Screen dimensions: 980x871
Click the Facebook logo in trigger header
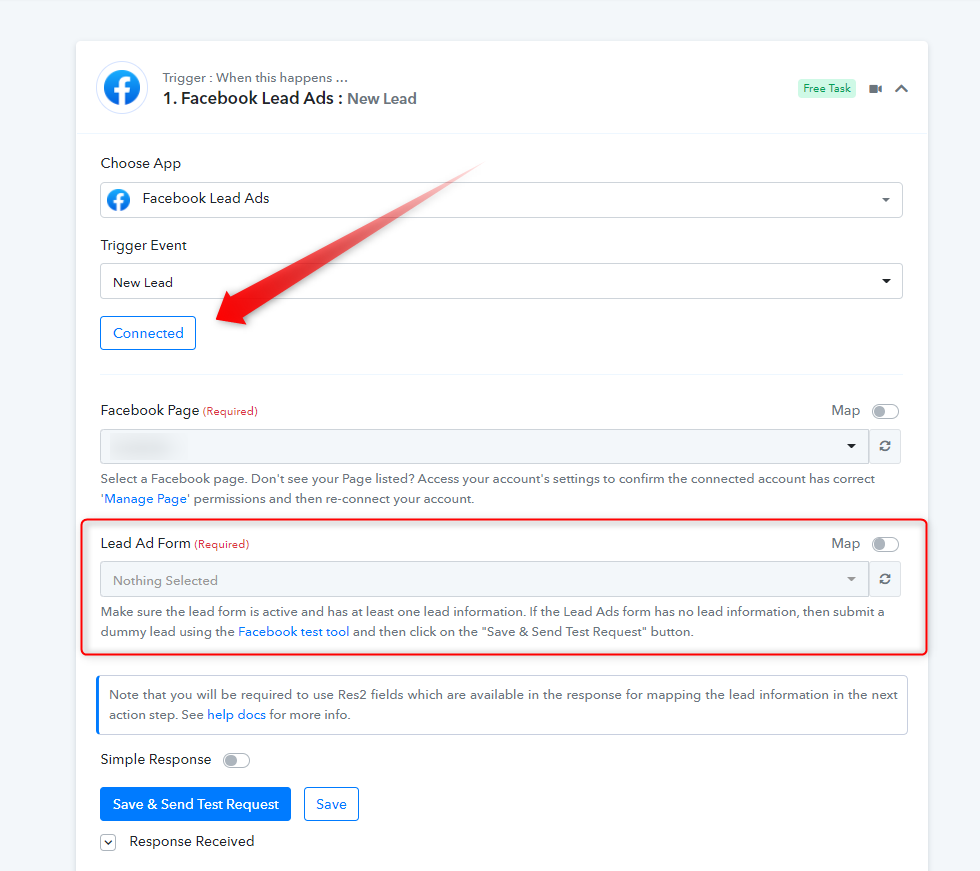pyautogui.click(x=122, y=87)
